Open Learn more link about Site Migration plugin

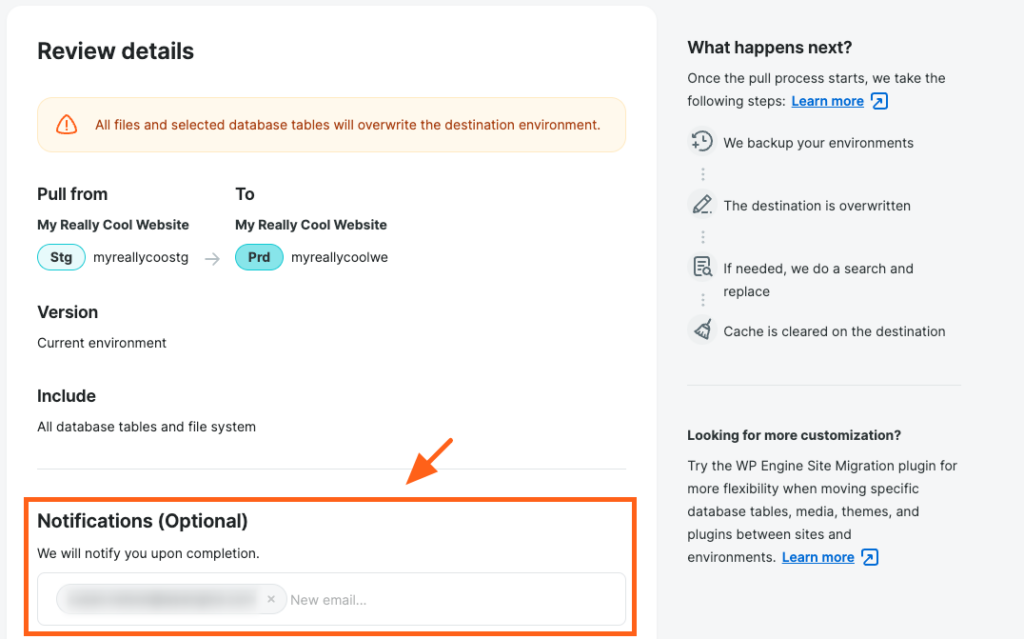pos(818,557)
